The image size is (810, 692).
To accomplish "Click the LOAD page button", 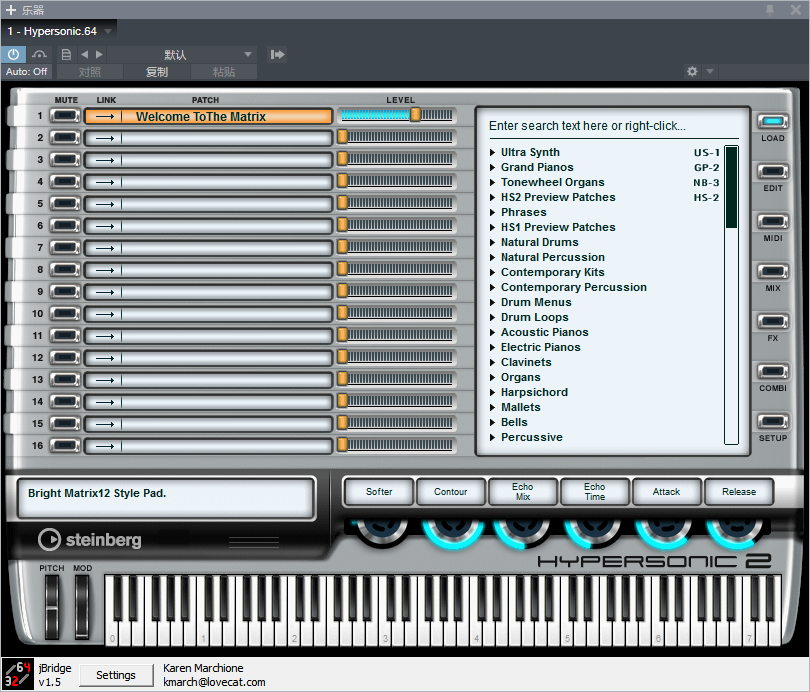I will point(772,122).
